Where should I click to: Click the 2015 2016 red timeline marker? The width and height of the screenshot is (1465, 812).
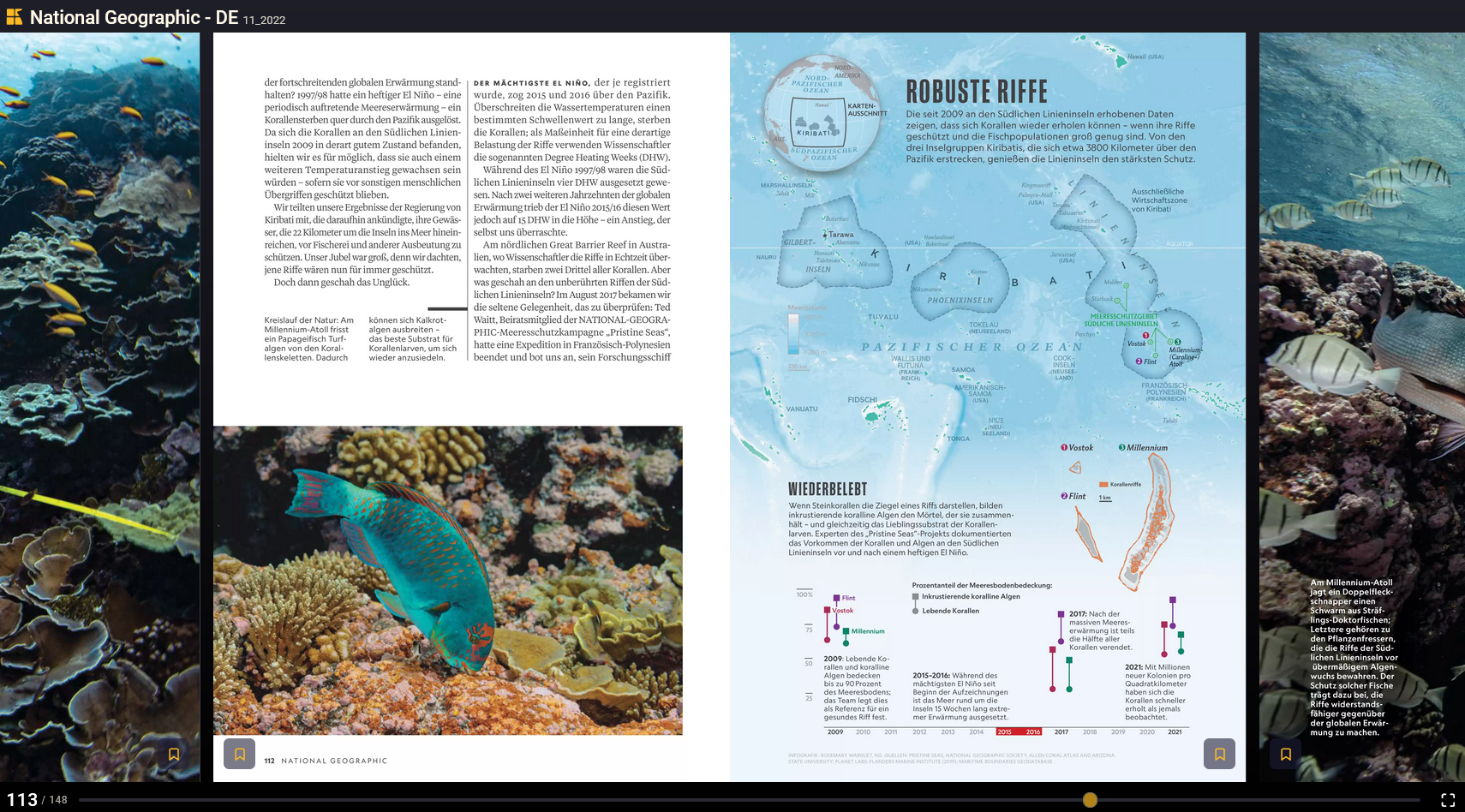[x=1019, y=731]
